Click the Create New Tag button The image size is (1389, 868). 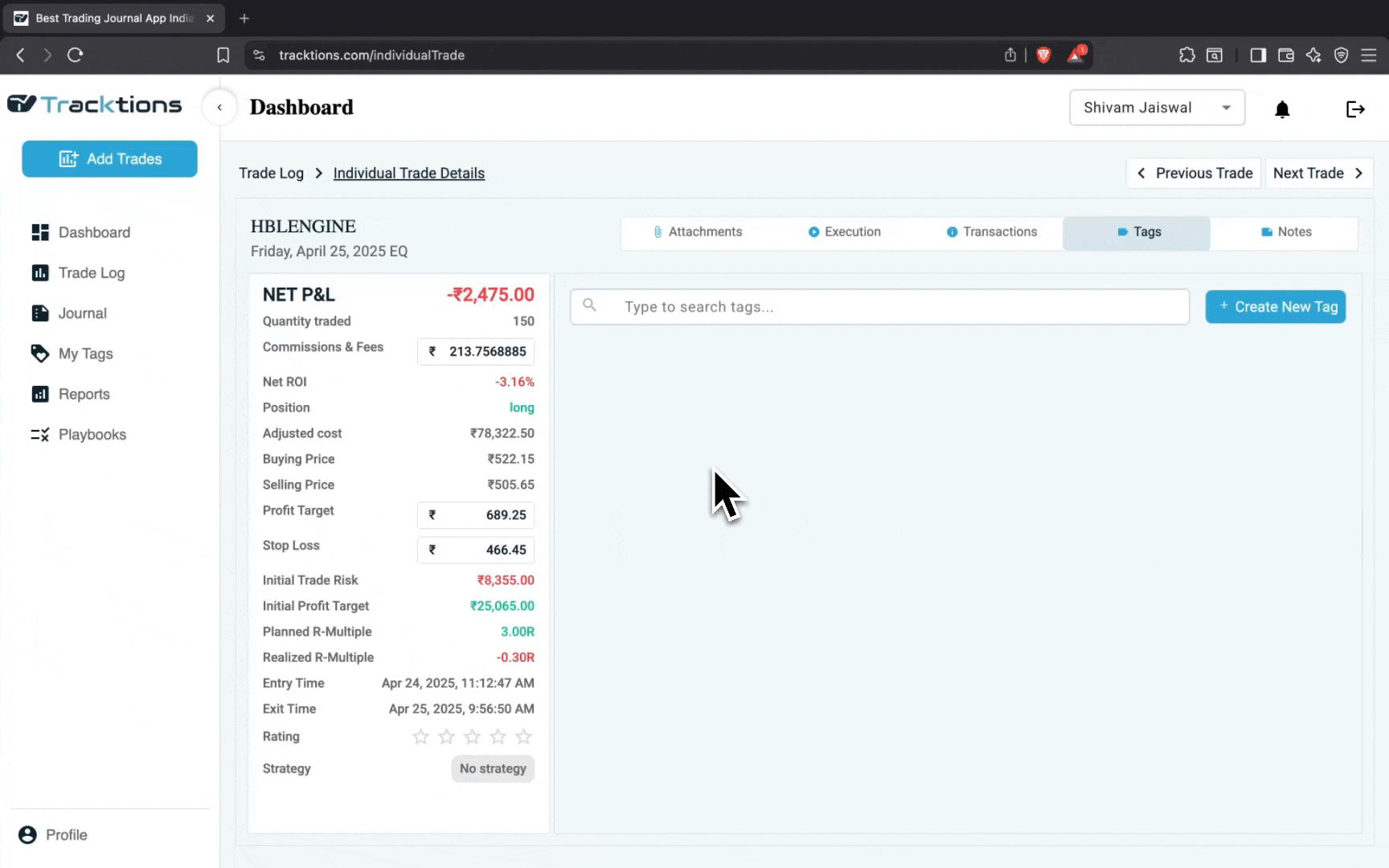[x=1275, y=307]
